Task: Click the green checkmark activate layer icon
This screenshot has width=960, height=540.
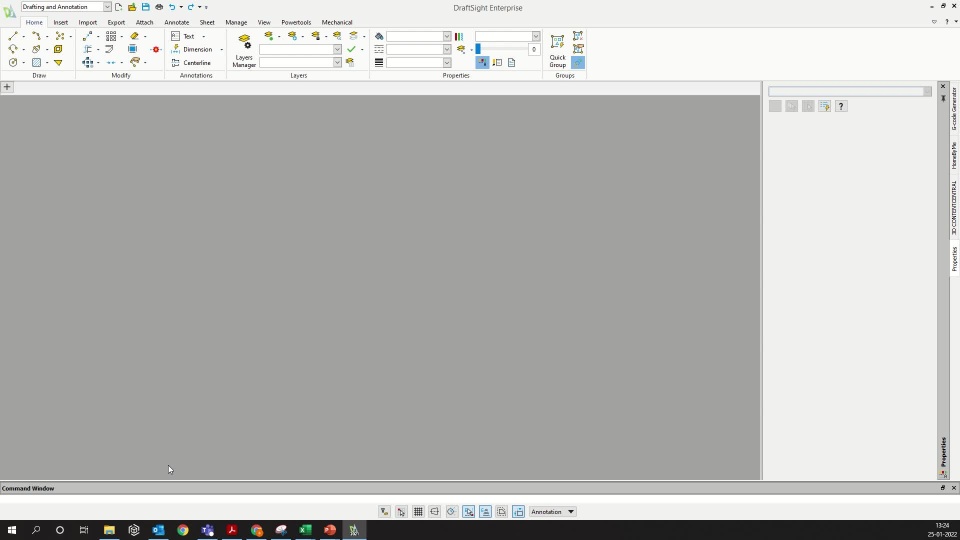Action: point(351,49)
